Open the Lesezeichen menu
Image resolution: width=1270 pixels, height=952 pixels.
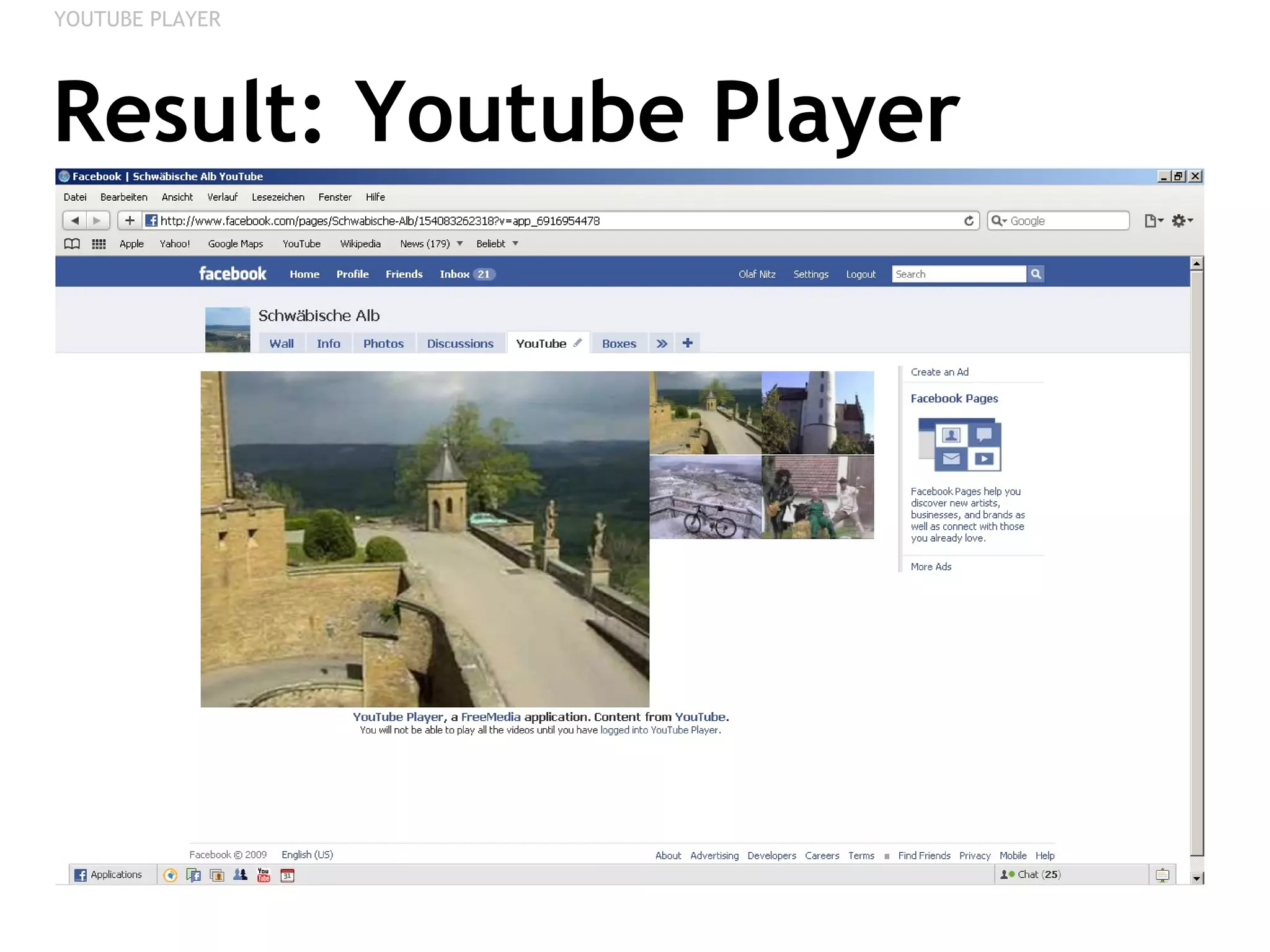(x=278, y=197)
